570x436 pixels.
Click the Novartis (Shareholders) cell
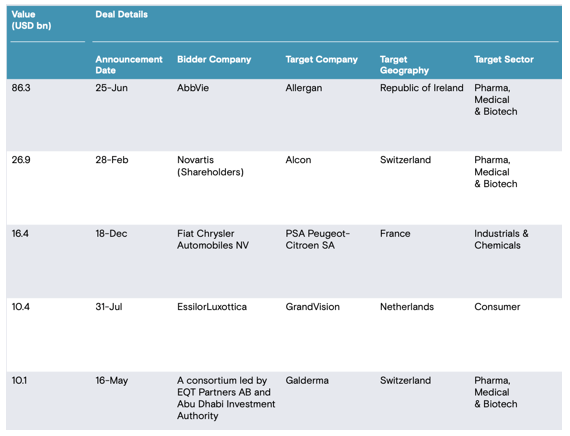click(210, 166)
